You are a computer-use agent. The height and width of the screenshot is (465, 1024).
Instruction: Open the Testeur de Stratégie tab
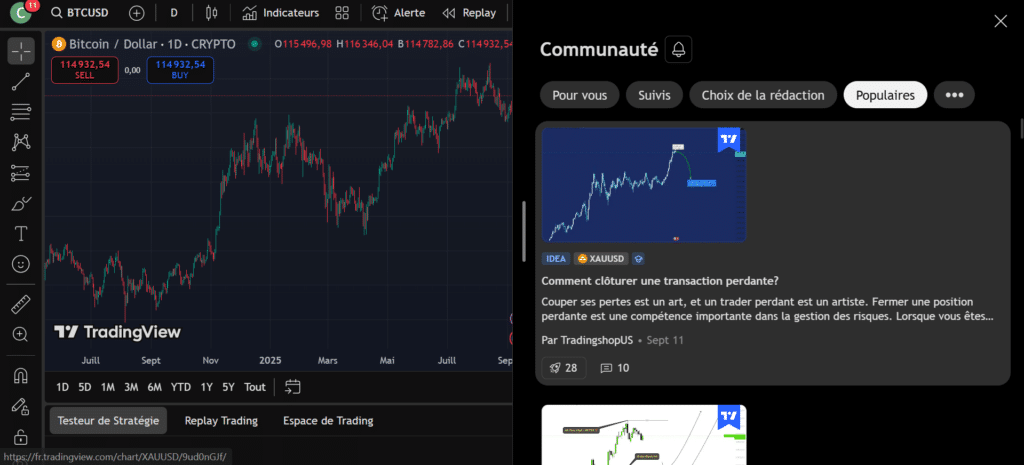(108, 421)
